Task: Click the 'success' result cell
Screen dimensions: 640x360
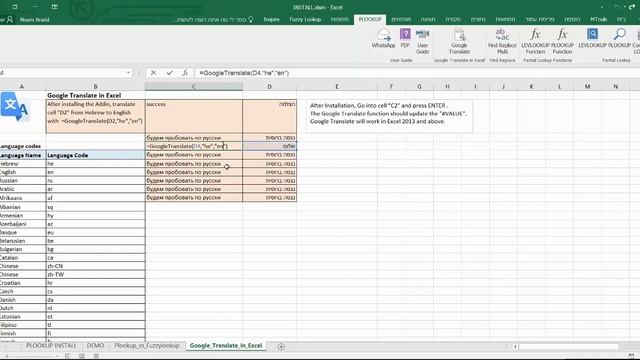Action: (x=194, y=116)
